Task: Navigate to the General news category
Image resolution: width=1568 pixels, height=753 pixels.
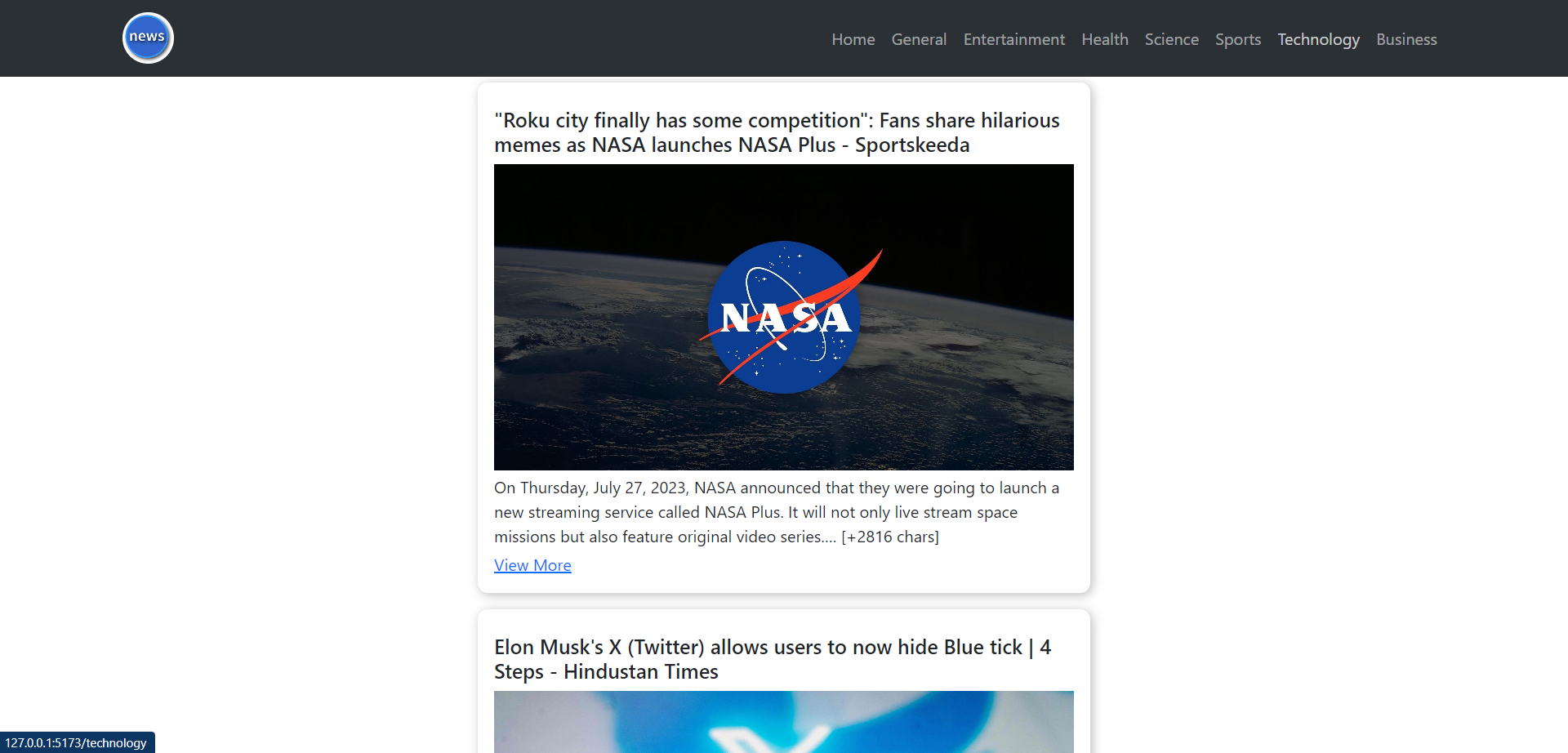Action: coord(918,38)
